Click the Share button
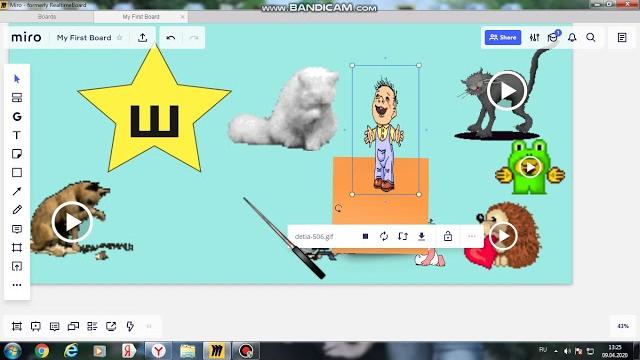The image size is (640, 360). pyautogui.click(x=503, y=38)
